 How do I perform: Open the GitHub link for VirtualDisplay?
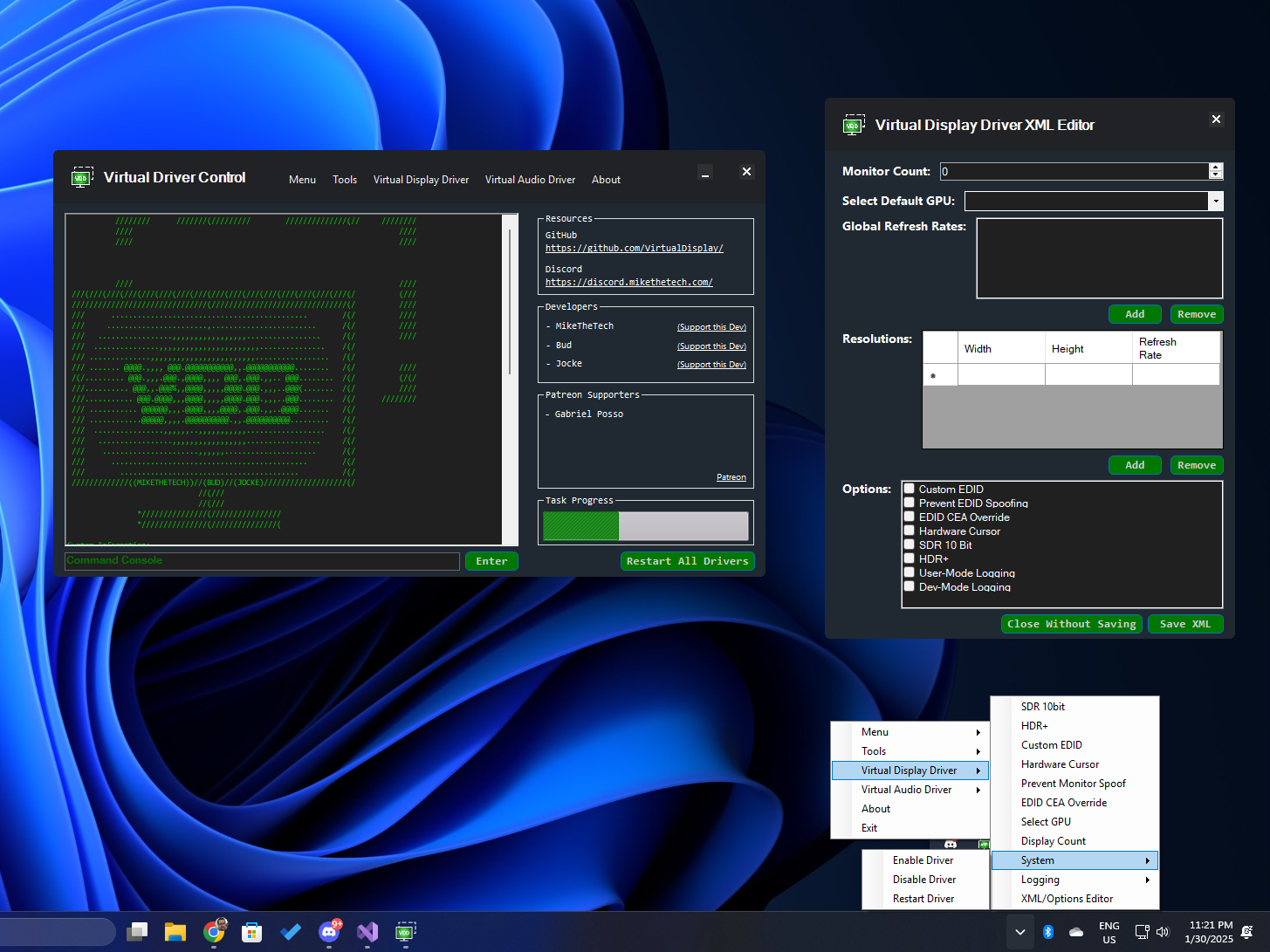click(635, 248)
